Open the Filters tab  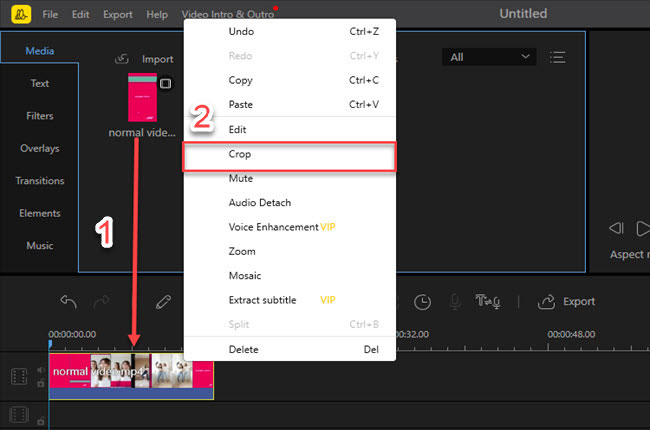tap(40, 116)
